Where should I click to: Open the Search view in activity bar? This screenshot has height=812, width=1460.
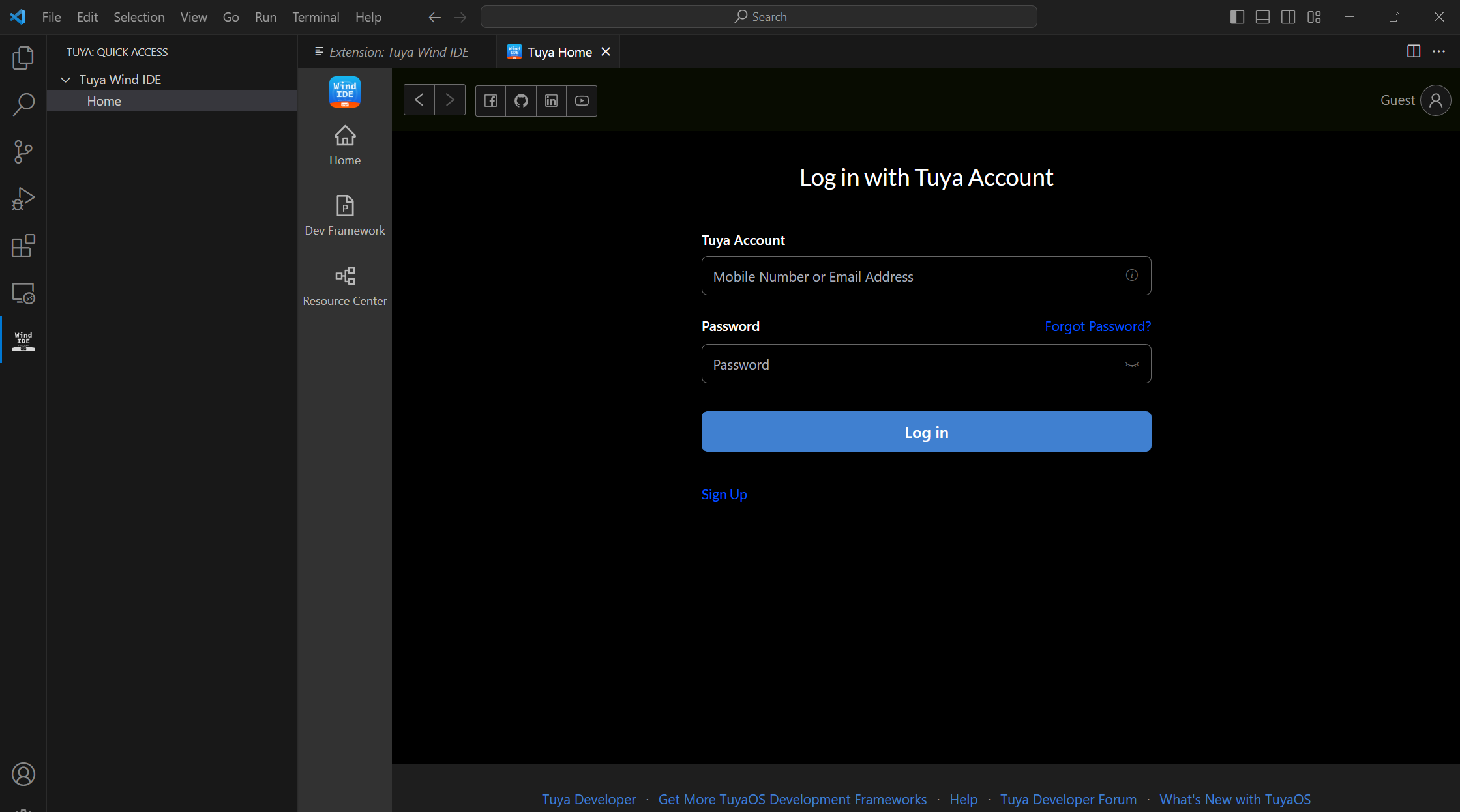coord(23,104)
